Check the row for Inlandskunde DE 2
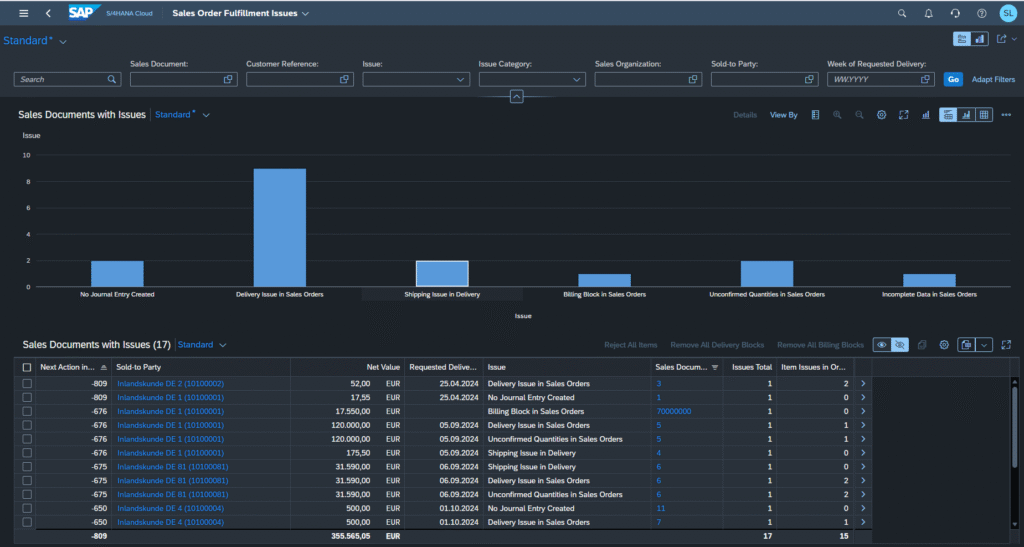Image resolution: width=1024 pixels, height=547 pixels. (x=27, y=384)
